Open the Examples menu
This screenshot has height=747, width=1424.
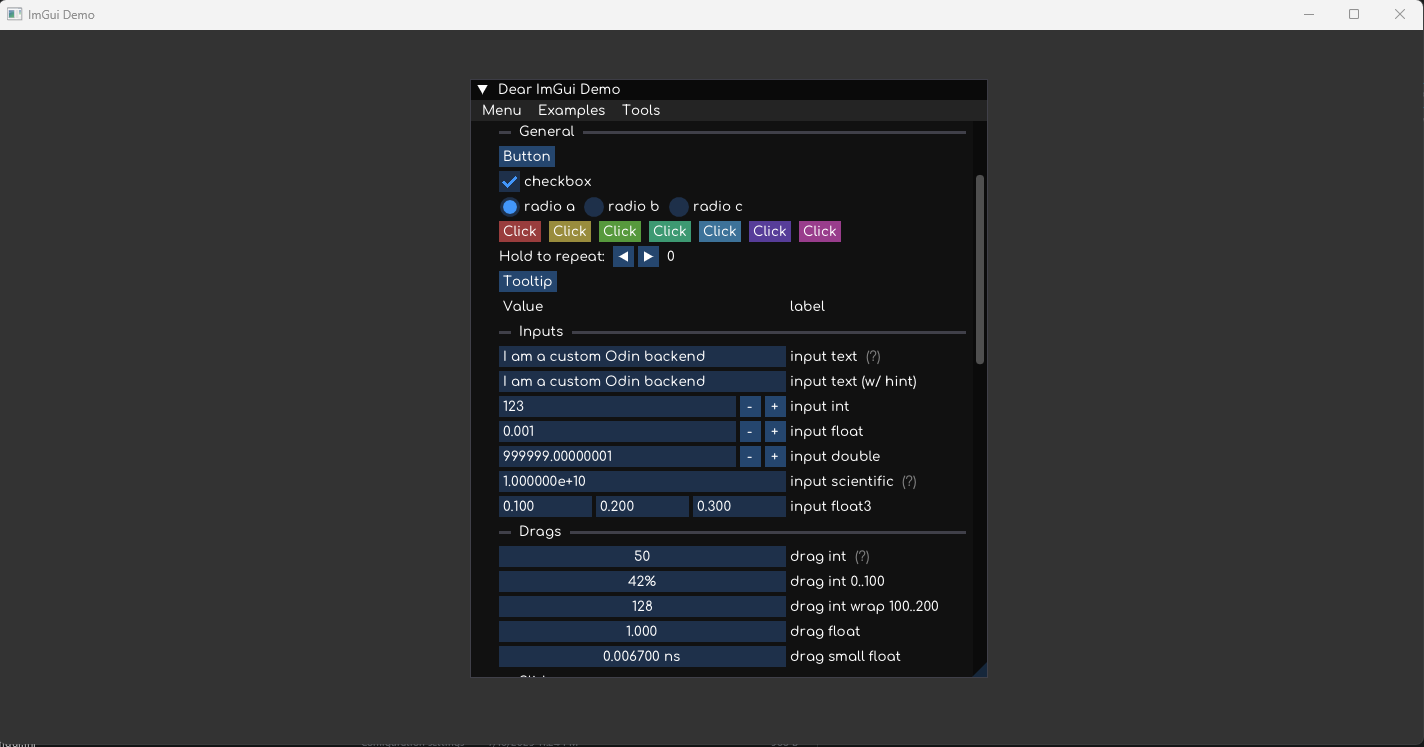tap(571, 110)
